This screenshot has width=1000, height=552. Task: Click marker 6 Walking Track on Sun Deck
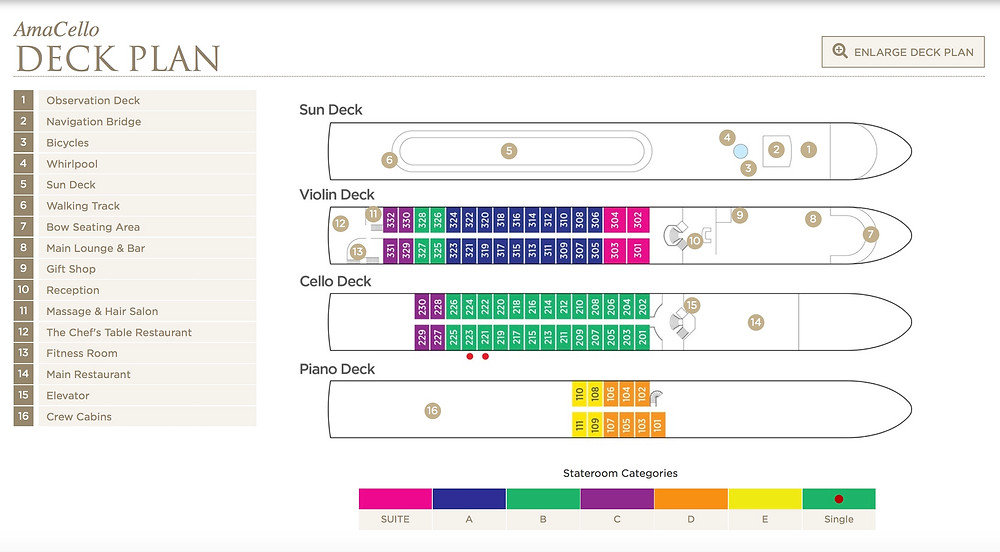point(389,160)
